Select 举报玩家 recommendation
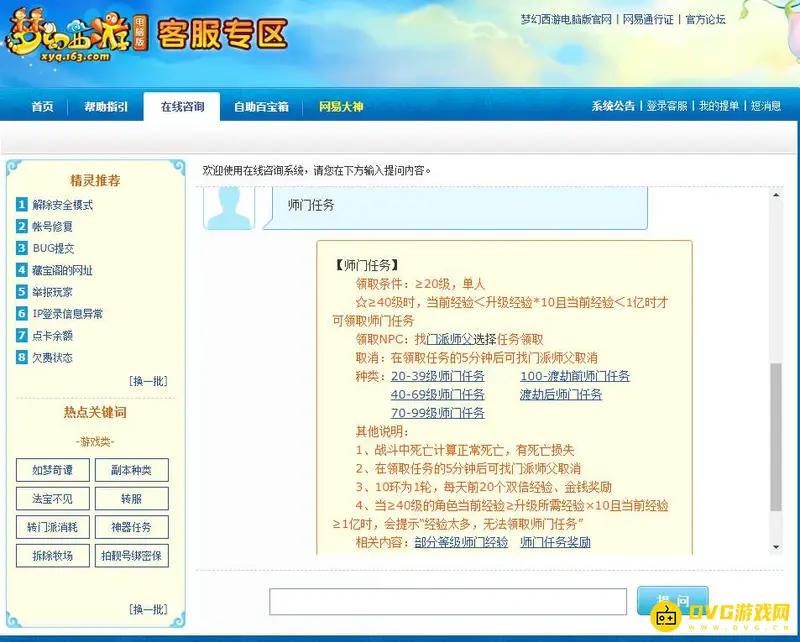 click(x=53, y=292)
